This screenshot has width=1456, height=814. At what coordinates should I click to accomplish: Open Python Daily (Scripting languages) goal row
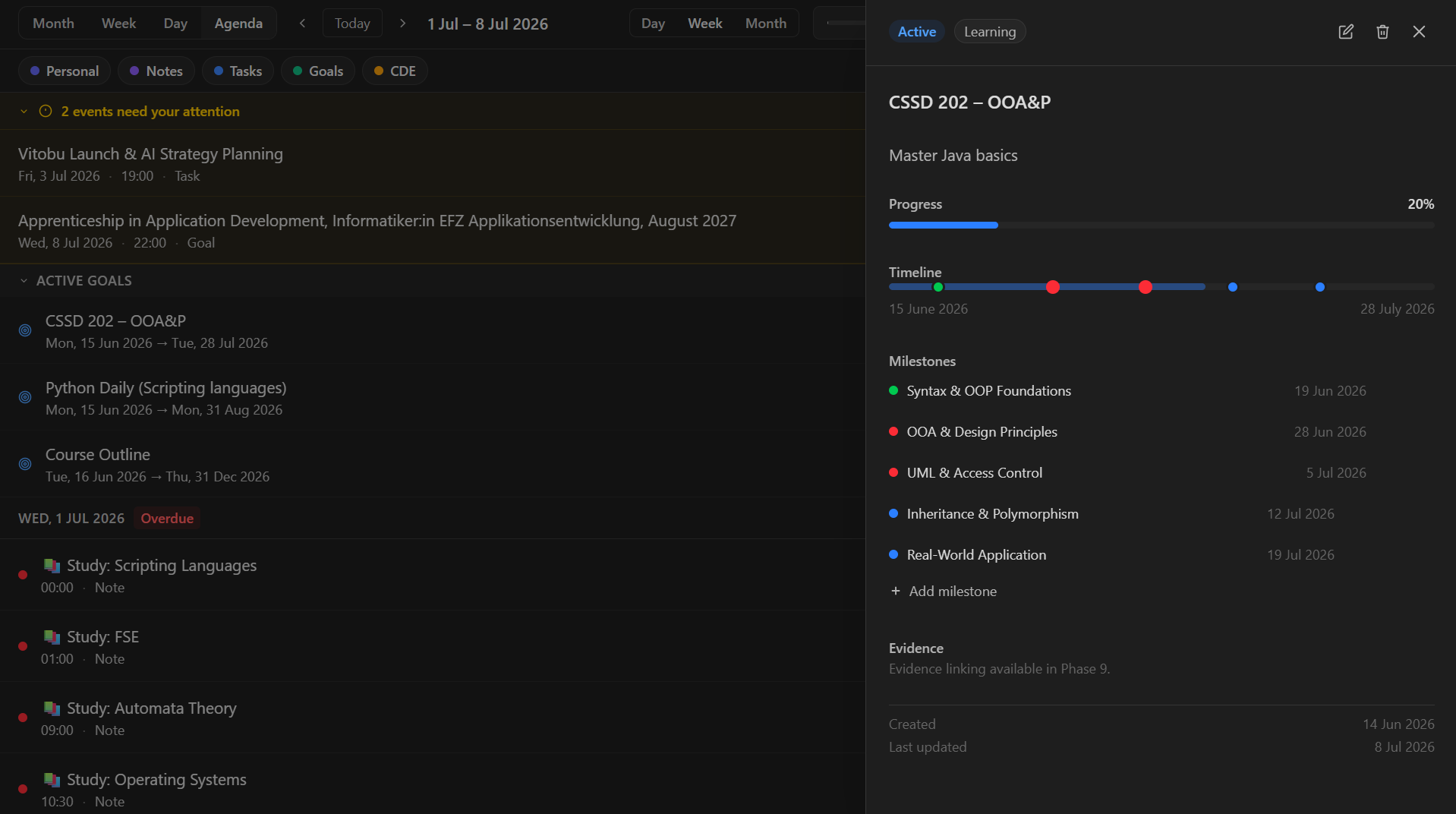tap(433, 397)
